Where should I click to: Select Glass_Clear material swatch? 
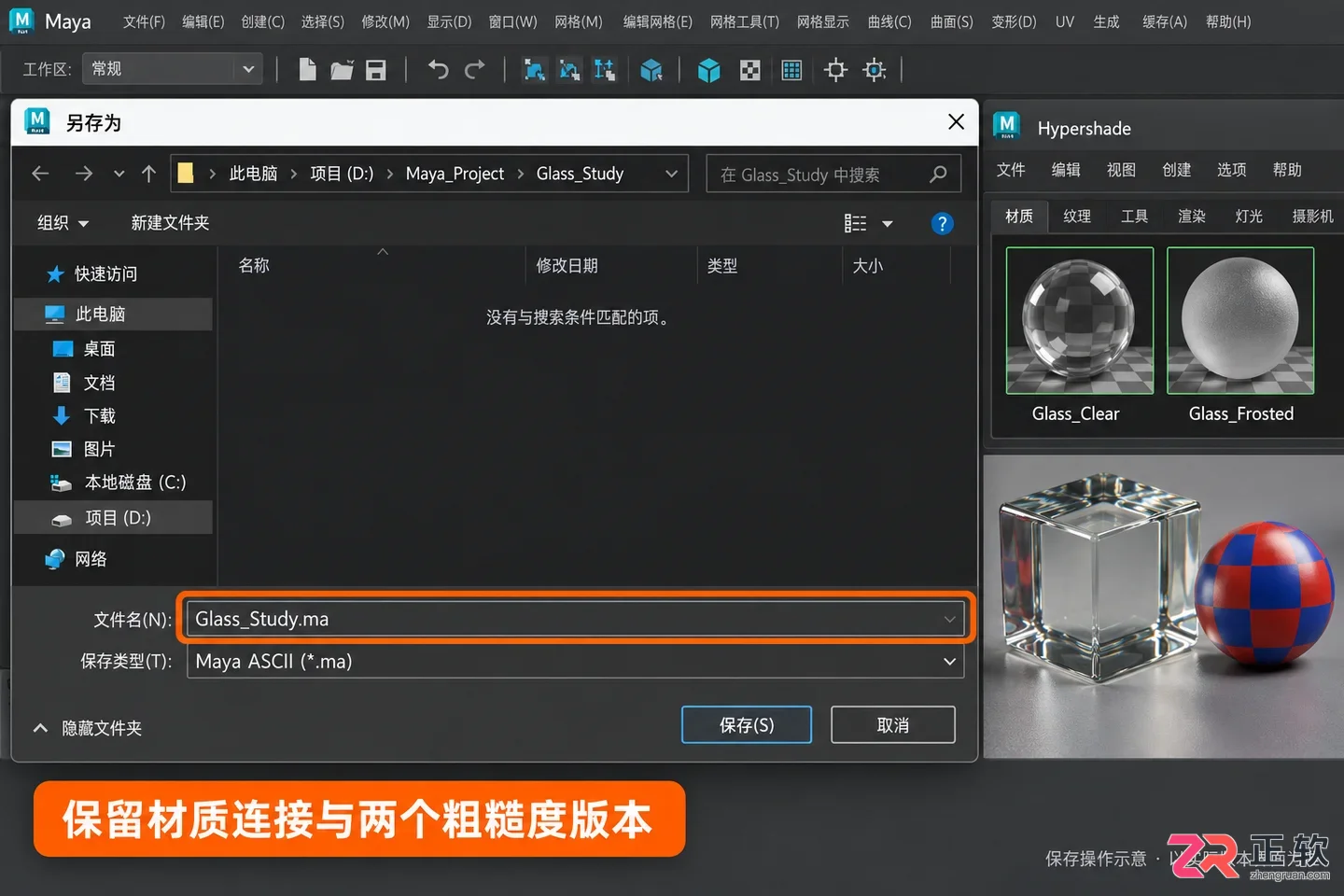pos(1080,321)
